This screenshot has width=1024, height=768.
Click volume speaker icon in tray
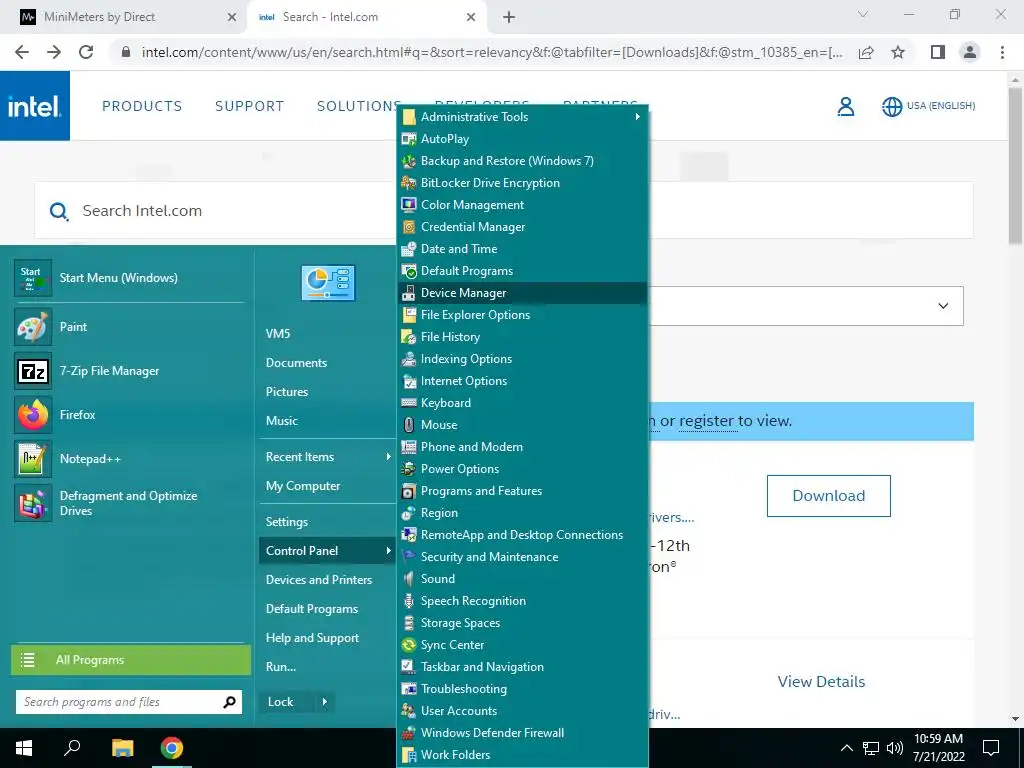coord(895,748)
